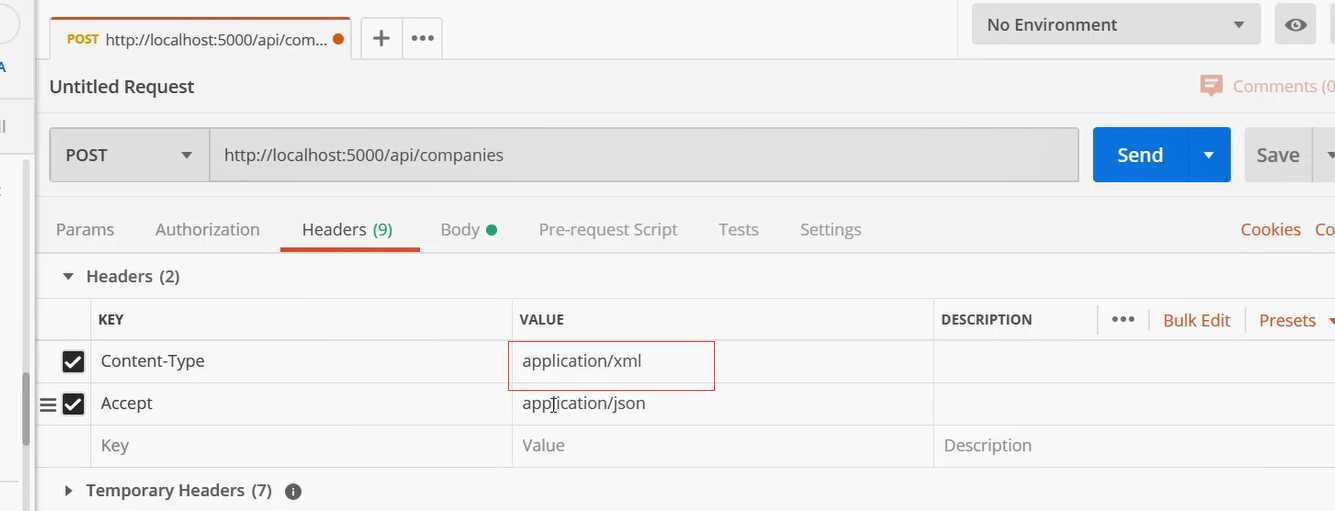Open a new request tab with plus icon
The image size is (1335, 511).
[381, 38]
